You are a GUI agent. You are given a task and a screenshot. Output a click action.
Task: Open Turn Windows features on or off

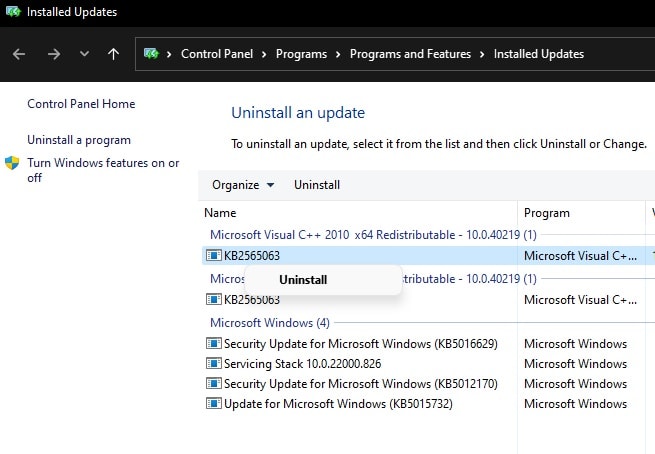tap(103, 170)
